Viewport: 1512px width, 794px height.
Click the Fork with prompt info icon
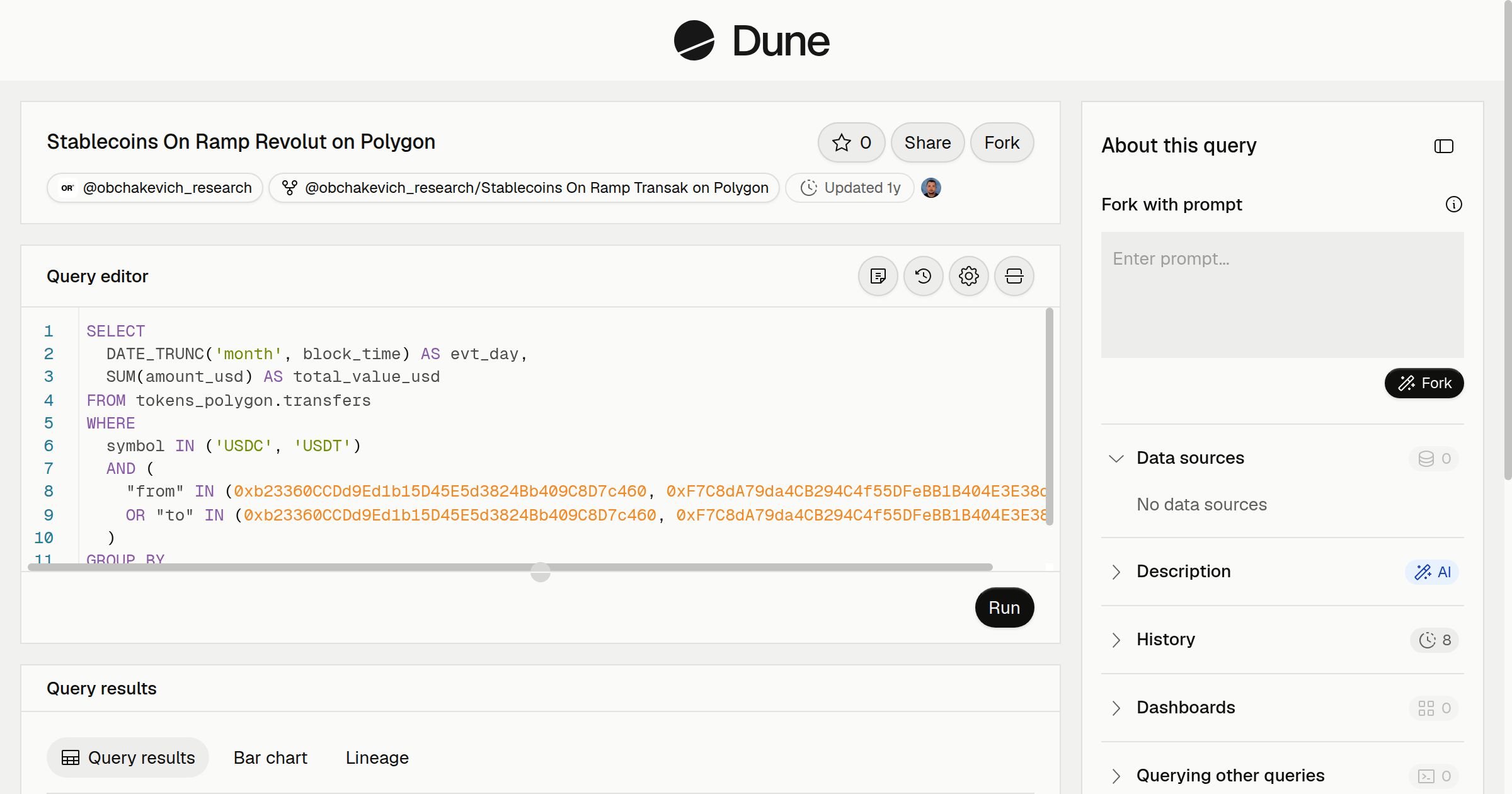pyautogui.click(x=1453, y=204)
